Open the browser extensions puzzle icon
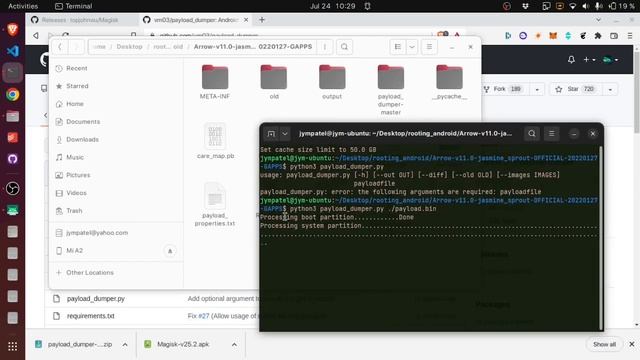The width and height of the screenshot is (640, 360). [x=598, y=36]
